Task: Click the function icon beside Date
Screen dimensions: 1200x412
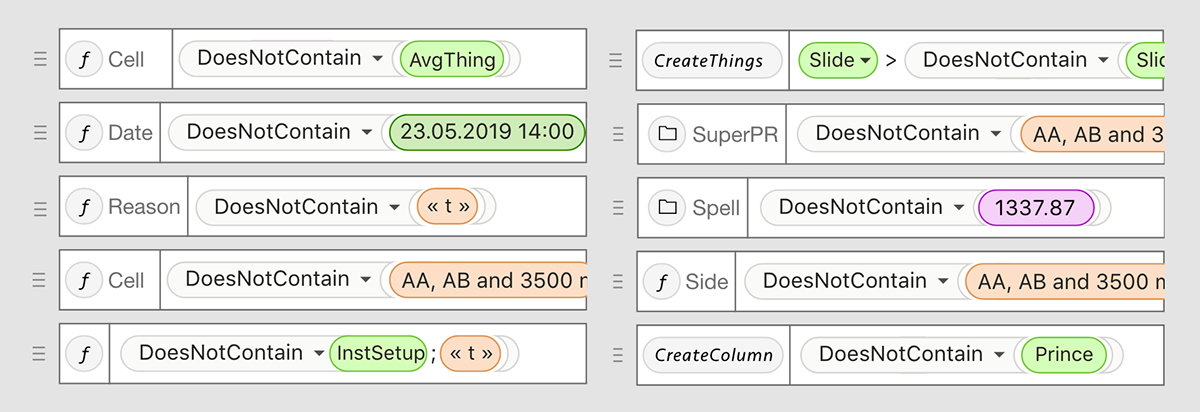Action: [x=85, y=133]
